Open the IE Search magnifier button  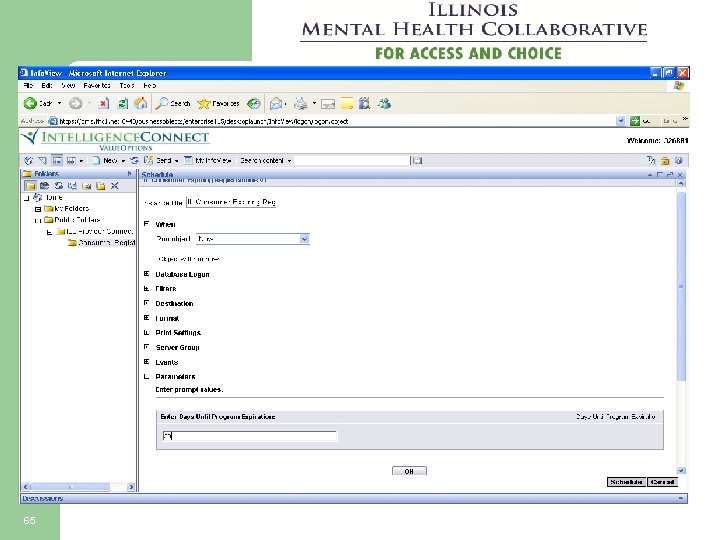pyautogui.click(x=173, y=104)
